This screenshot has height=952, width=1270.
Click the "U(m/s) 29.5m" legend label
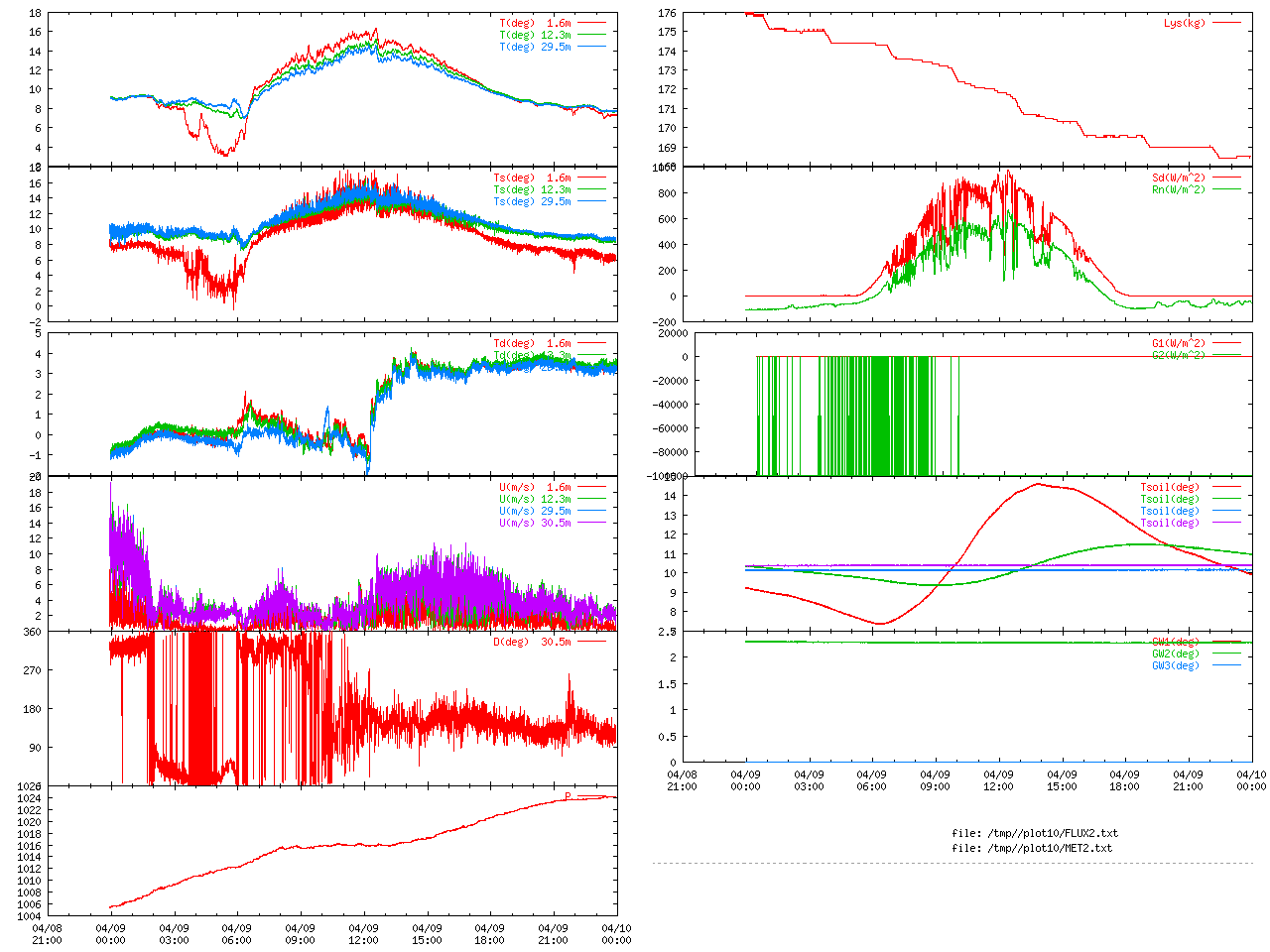point(535,512)
